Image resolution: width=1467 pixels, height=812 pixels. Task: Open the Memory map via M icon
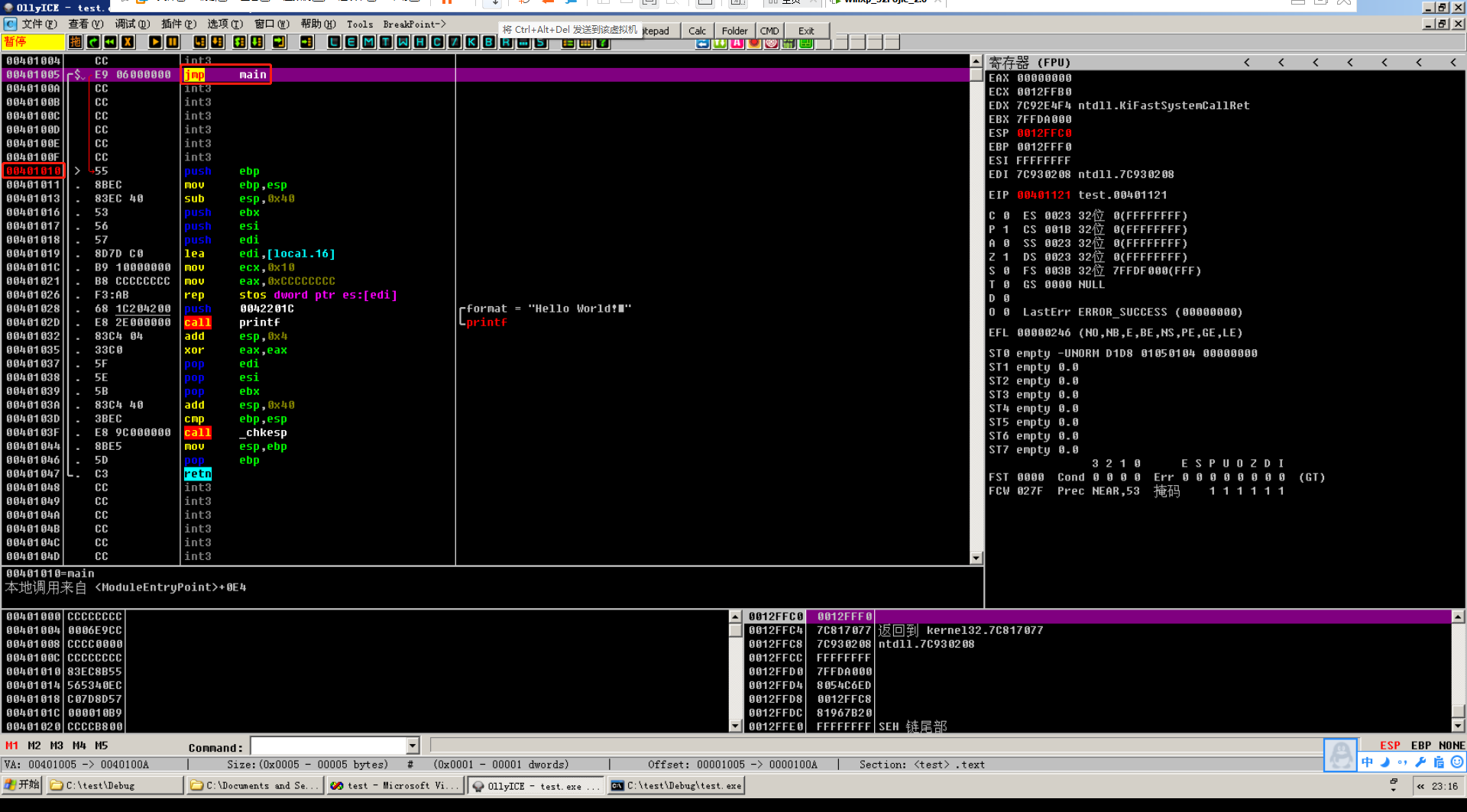tap(368, 42)
